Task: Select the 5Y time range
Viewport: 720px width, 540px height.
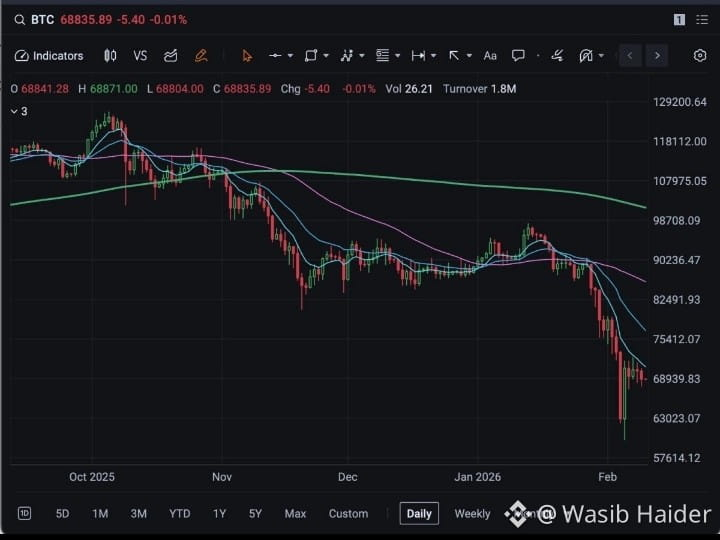Action: pyautogui.click(x=255, y=513)
